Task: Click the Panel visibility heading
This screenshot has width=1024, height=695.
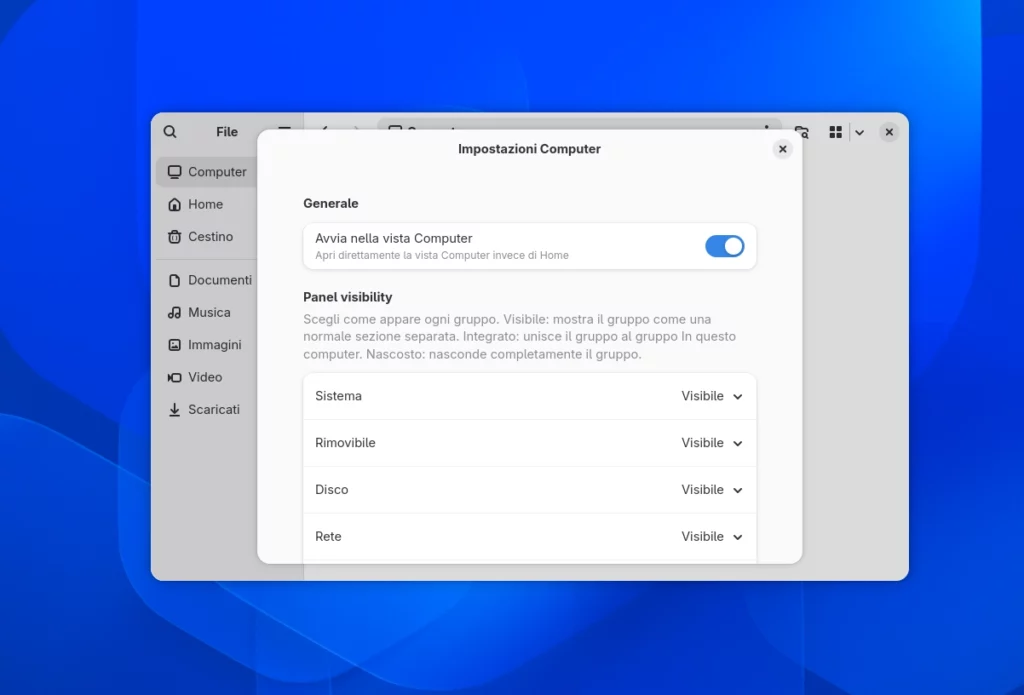Action: point(347,297)
